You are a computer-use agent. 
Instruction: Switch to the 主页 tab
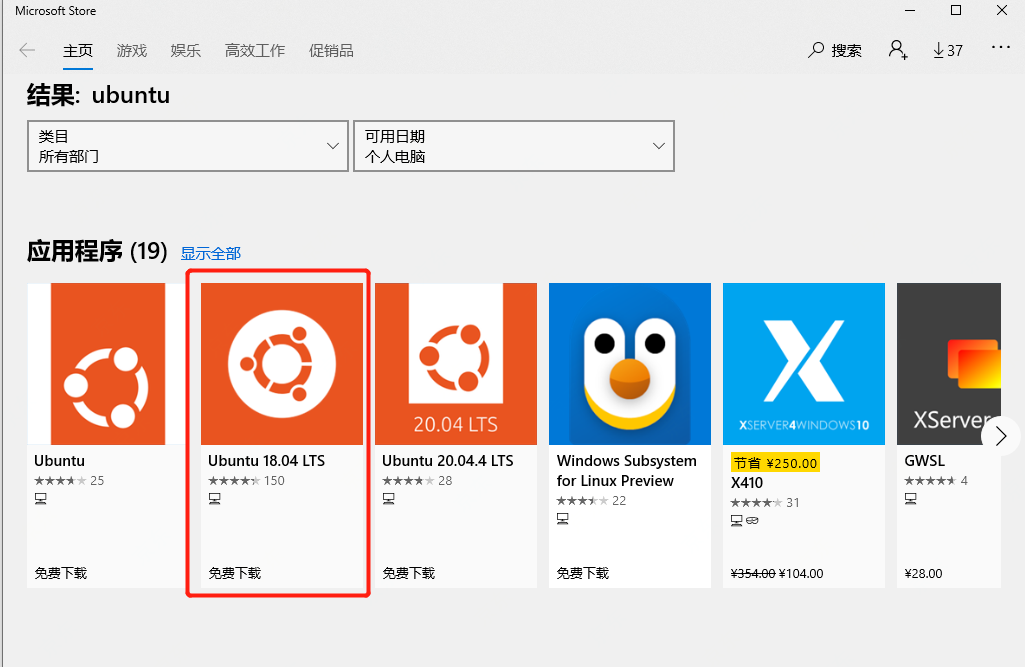pos(78,51)
